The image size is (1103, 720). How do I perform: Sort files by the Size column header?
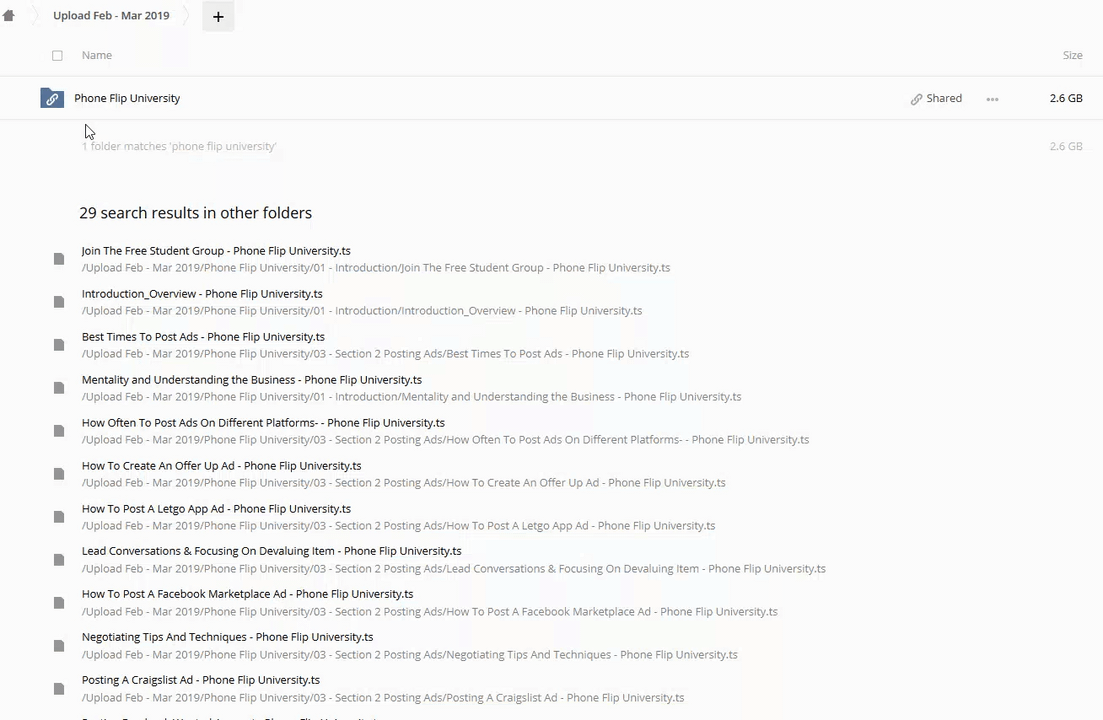pyautogui.click(x=1072, y=55)
